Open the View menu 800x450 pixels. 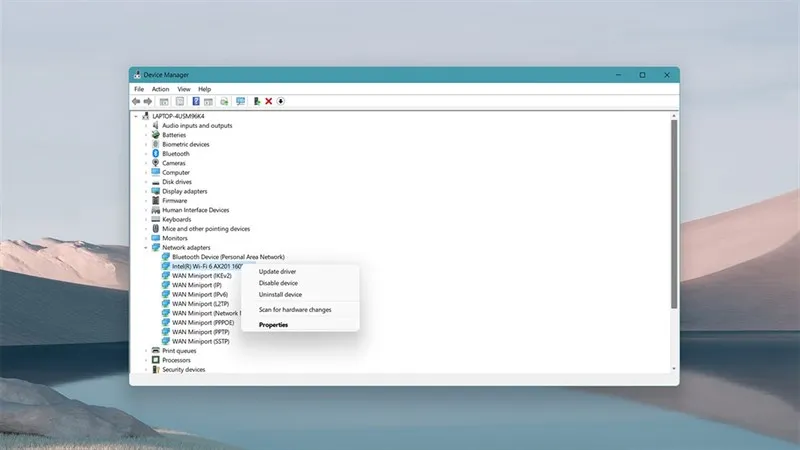[183, 89]
